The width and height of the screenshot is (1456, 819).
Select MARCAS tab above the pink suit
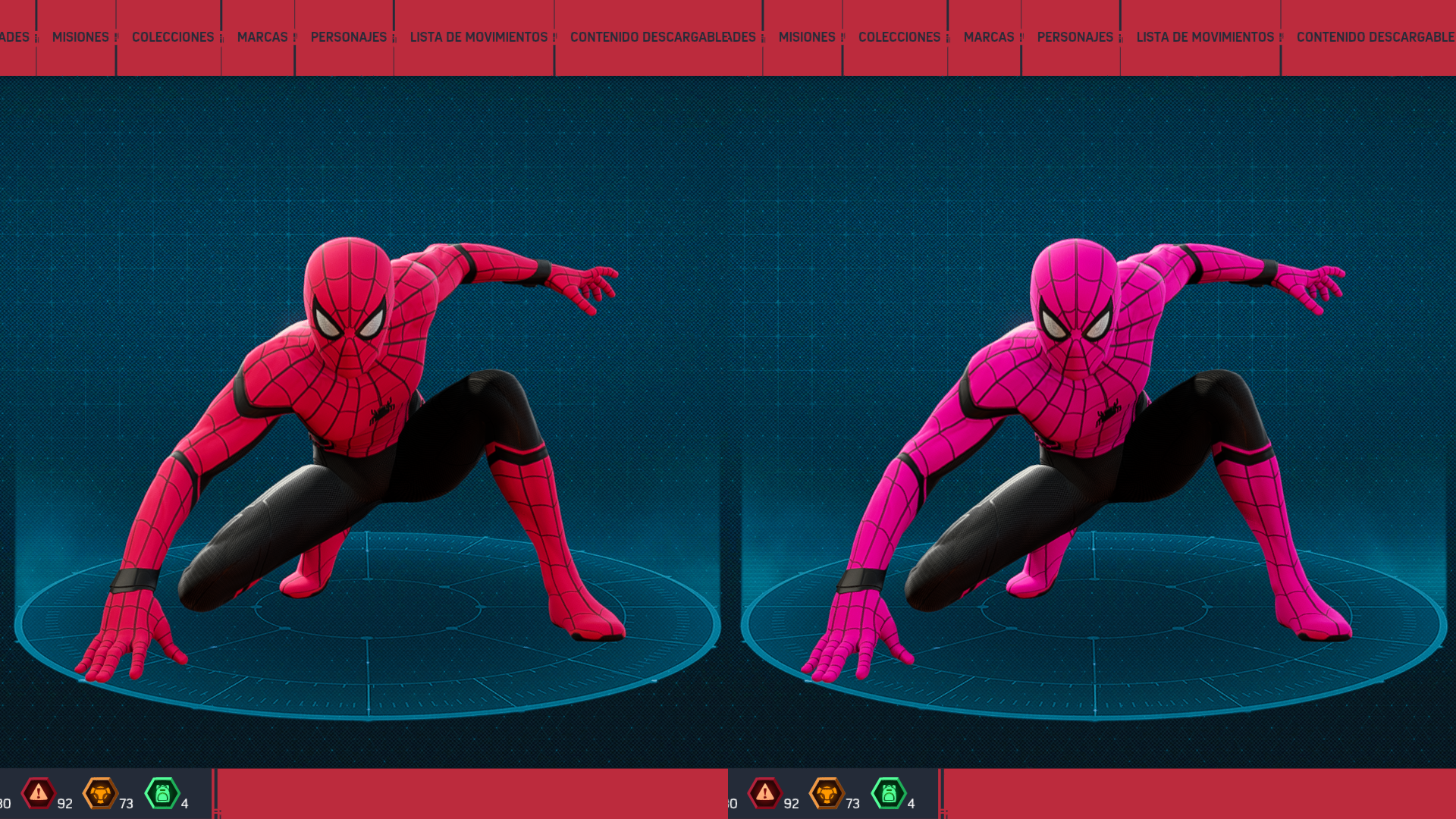click(989, 37)
